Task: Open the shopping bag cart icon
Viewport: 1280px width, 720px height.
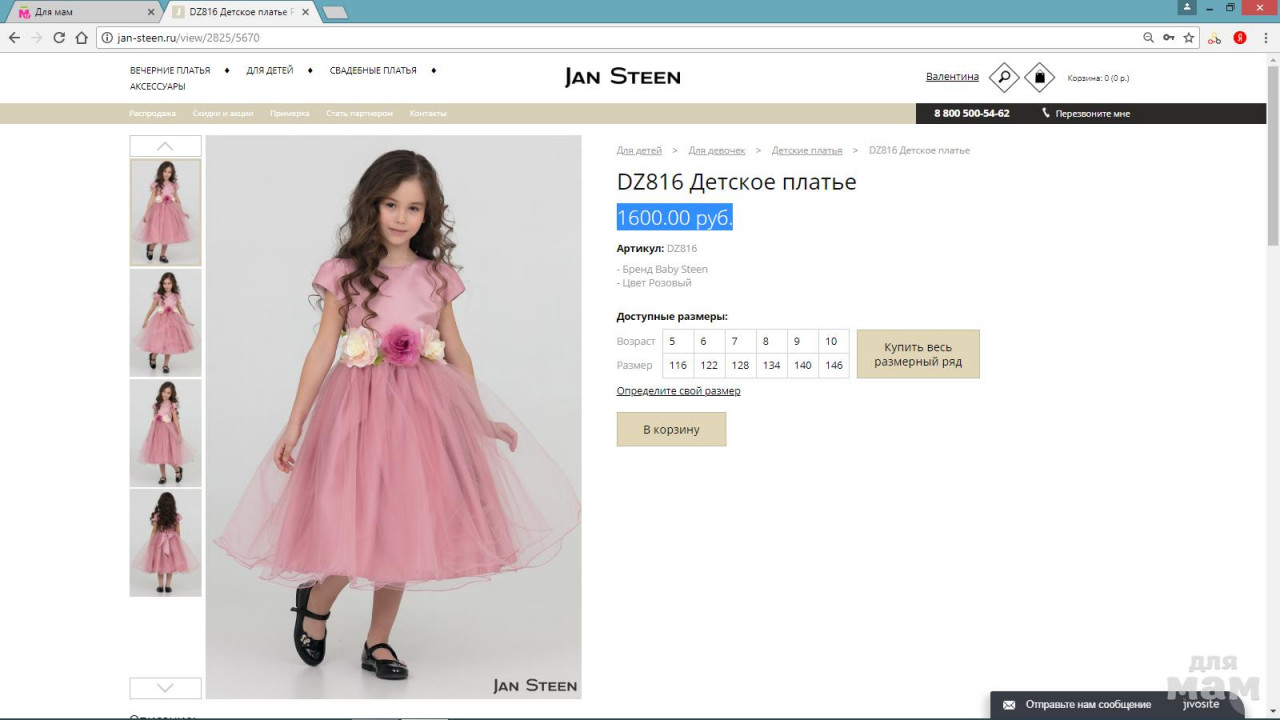Action: click(x=1039, y=77)
